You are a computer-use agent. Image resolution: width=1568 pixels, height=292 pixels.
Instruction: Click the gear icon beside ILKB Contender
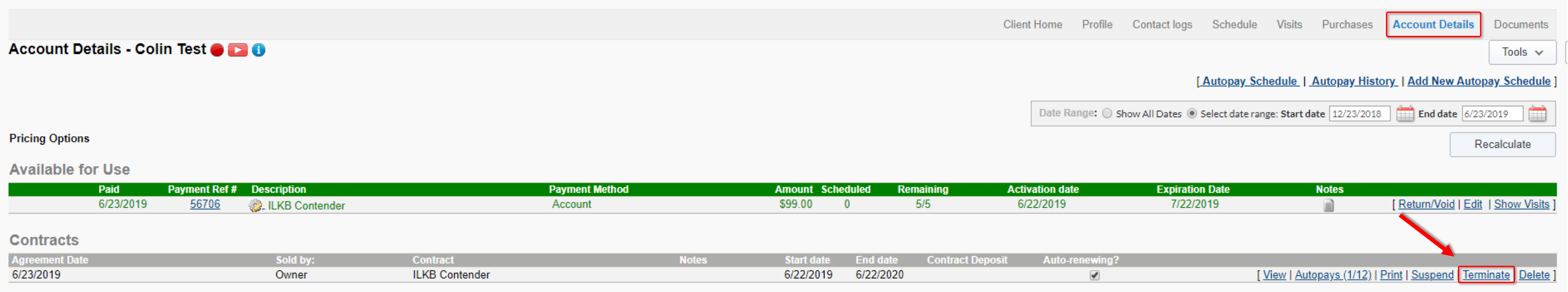point(256,206)
